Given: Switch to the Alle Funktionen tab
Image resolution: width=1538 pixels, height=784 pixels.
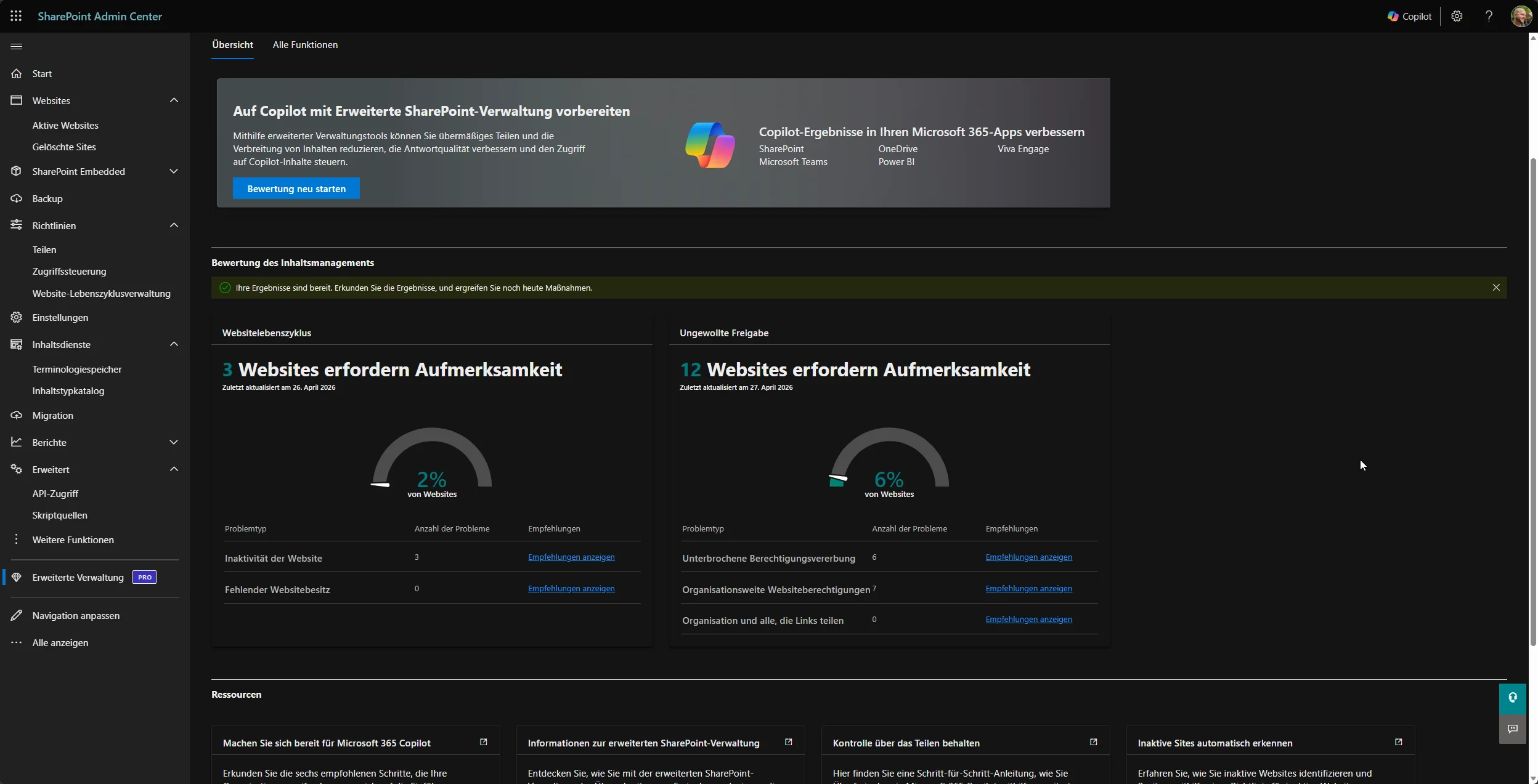Looking at the screenshot, I should (x=305, y=45).
